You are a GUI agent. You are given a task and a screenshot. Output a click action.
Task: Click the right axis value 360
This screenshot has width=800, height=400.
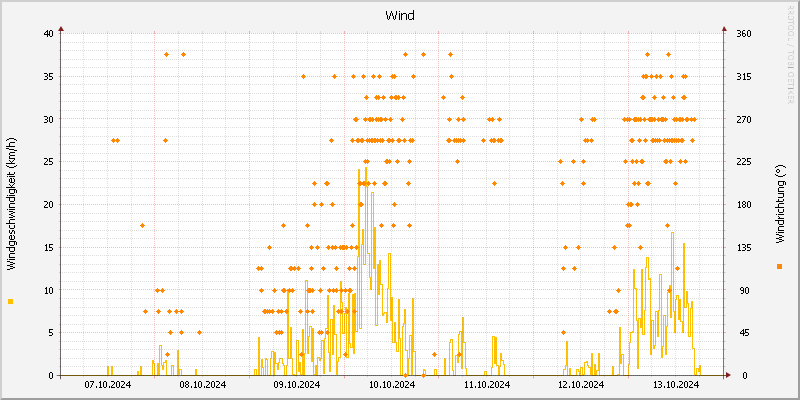pyautogui.click(x=744, y=34)
